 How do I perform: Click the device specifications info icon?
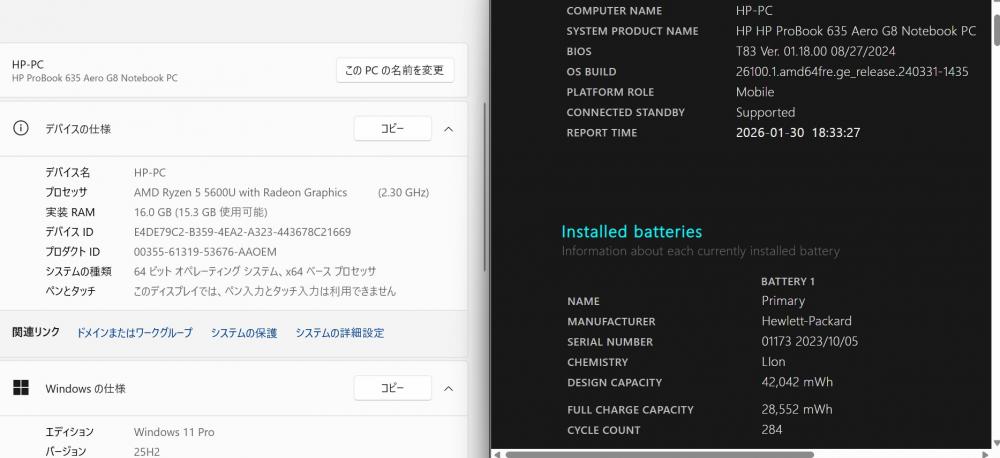tap(20, 128)
